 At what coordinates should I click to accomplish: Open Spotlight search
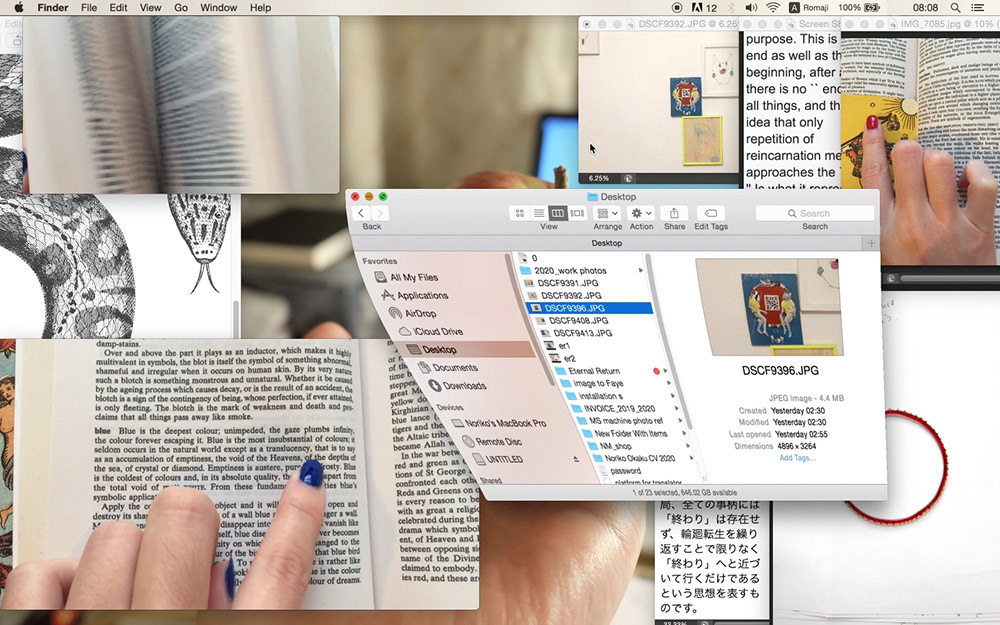(955, 8)
